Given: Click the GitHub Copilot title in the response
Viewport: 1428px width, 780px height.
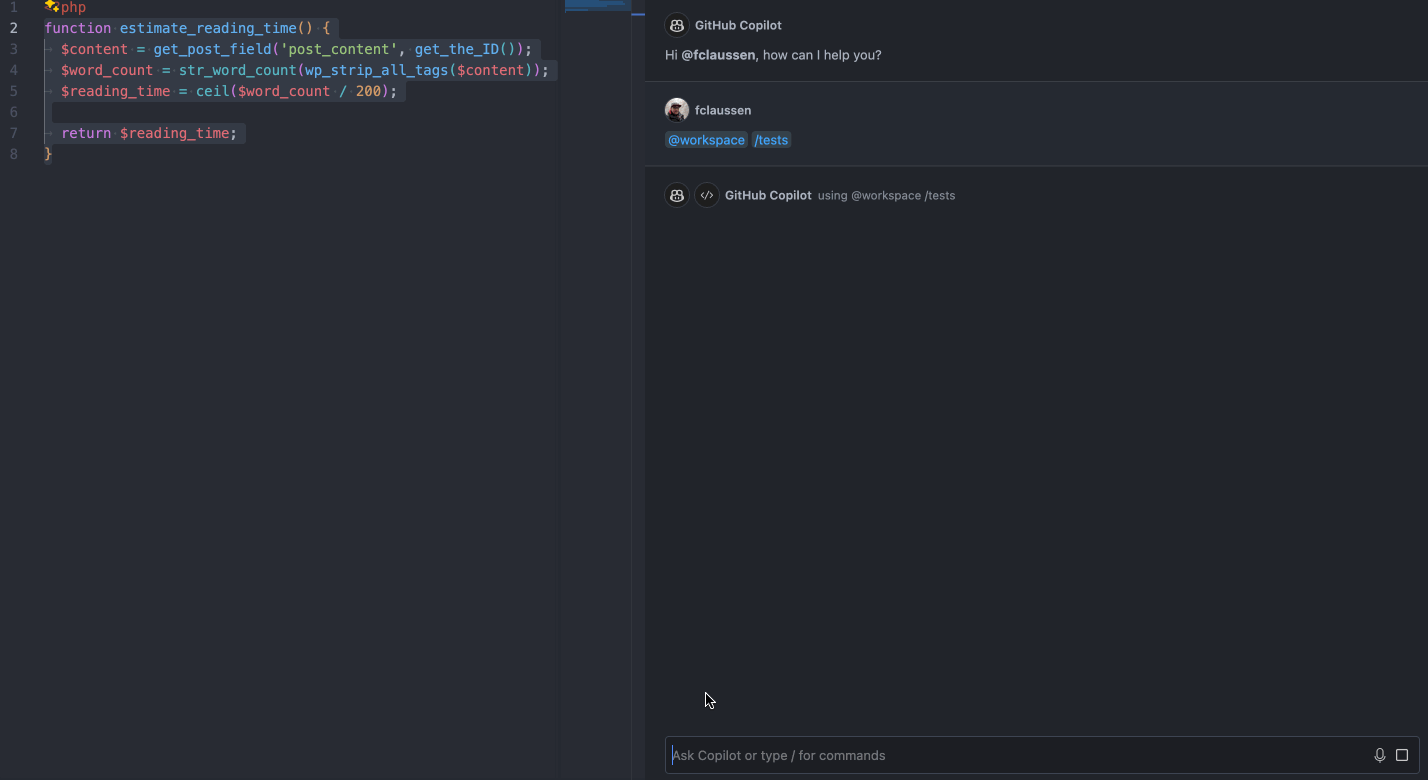Looking at the screenshot, I should [768, 195].
